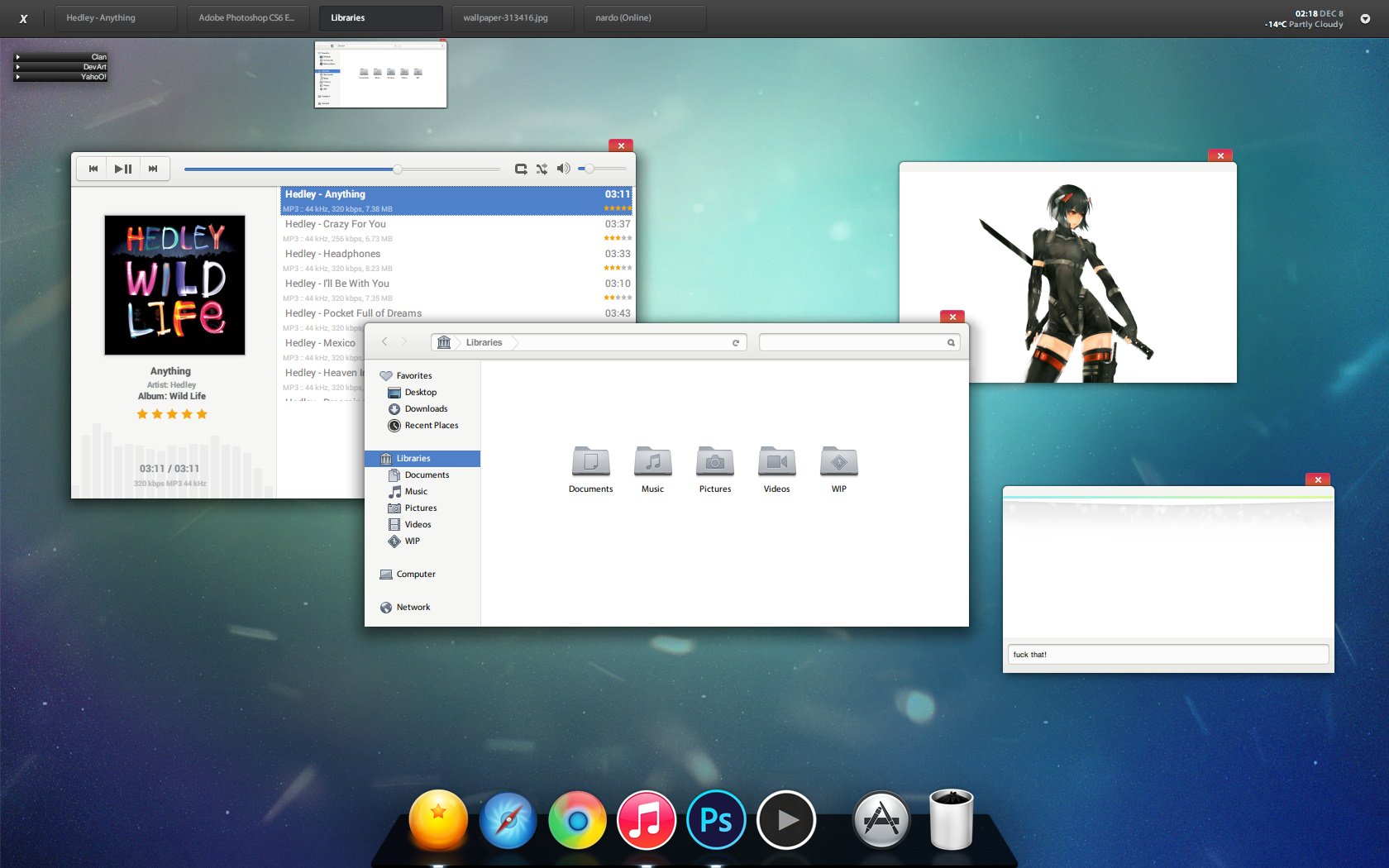Click the X start button in top bar
1389x868 pixels.
(23, 18)
